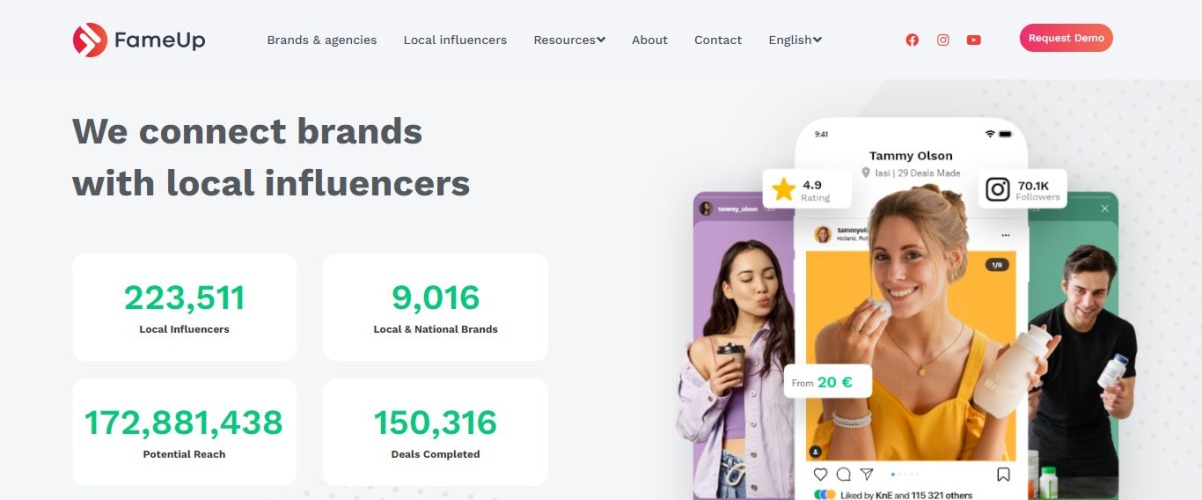Expand the Resources dropdown menu
1202x500 pixels.
click(569, 40)
